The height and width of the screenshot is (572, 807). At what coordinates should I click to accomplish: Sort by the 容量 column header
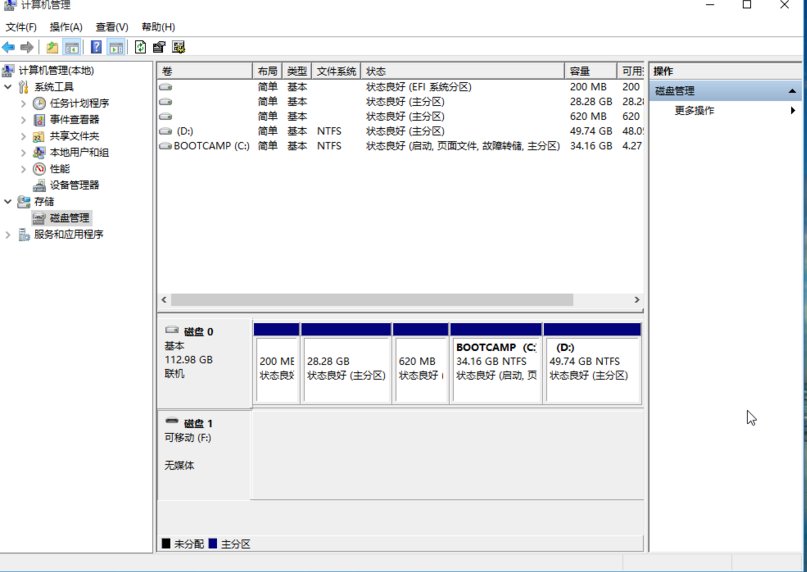[590, 71]
